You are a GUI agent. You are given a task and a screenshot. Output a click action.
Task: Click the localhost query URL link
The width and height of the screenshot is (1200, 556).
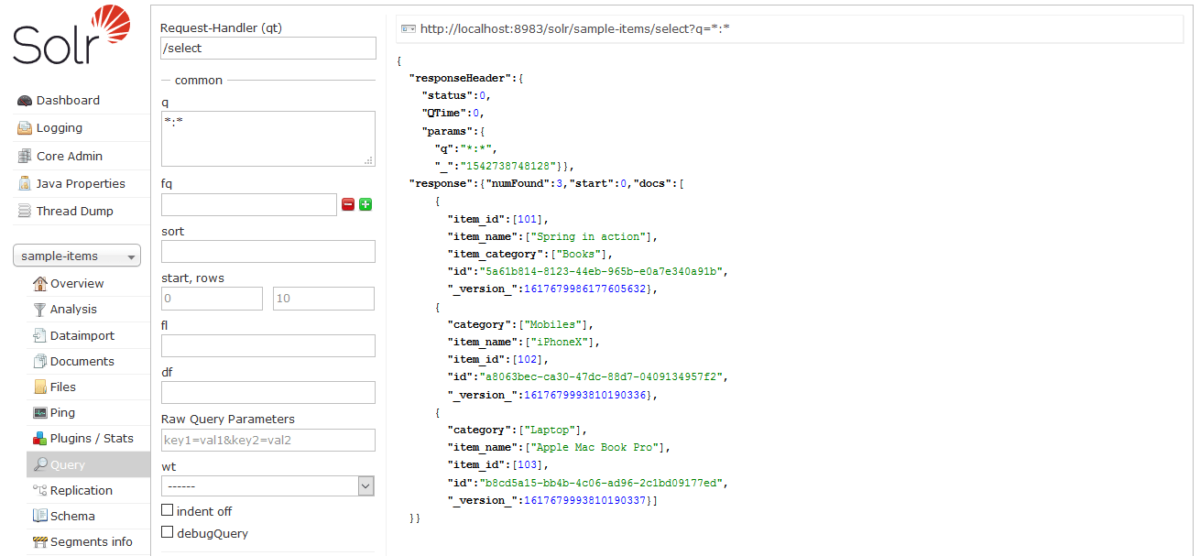574,29
